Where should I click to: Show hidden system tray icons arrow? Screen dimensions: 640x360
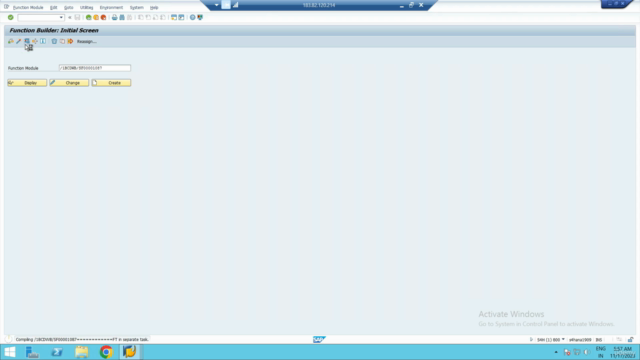pos(556,352)
